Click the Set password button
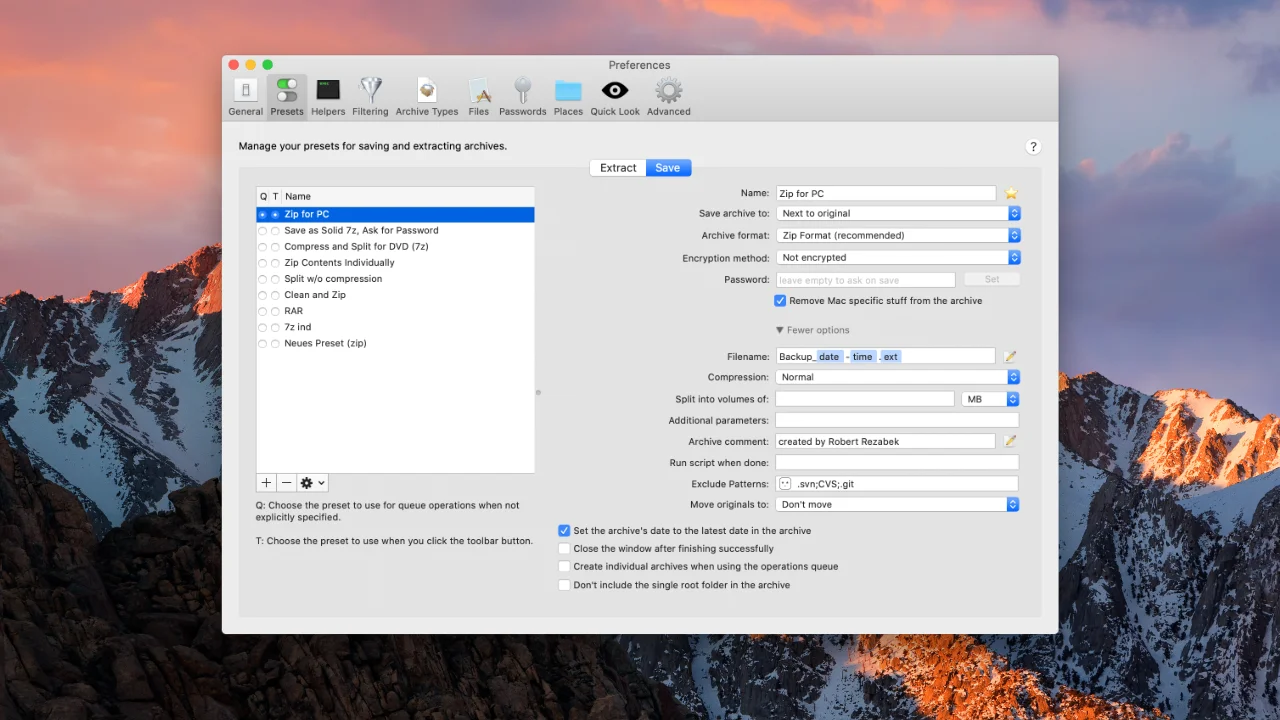Viewport: 1280px width, 720px height. point(992,280)
